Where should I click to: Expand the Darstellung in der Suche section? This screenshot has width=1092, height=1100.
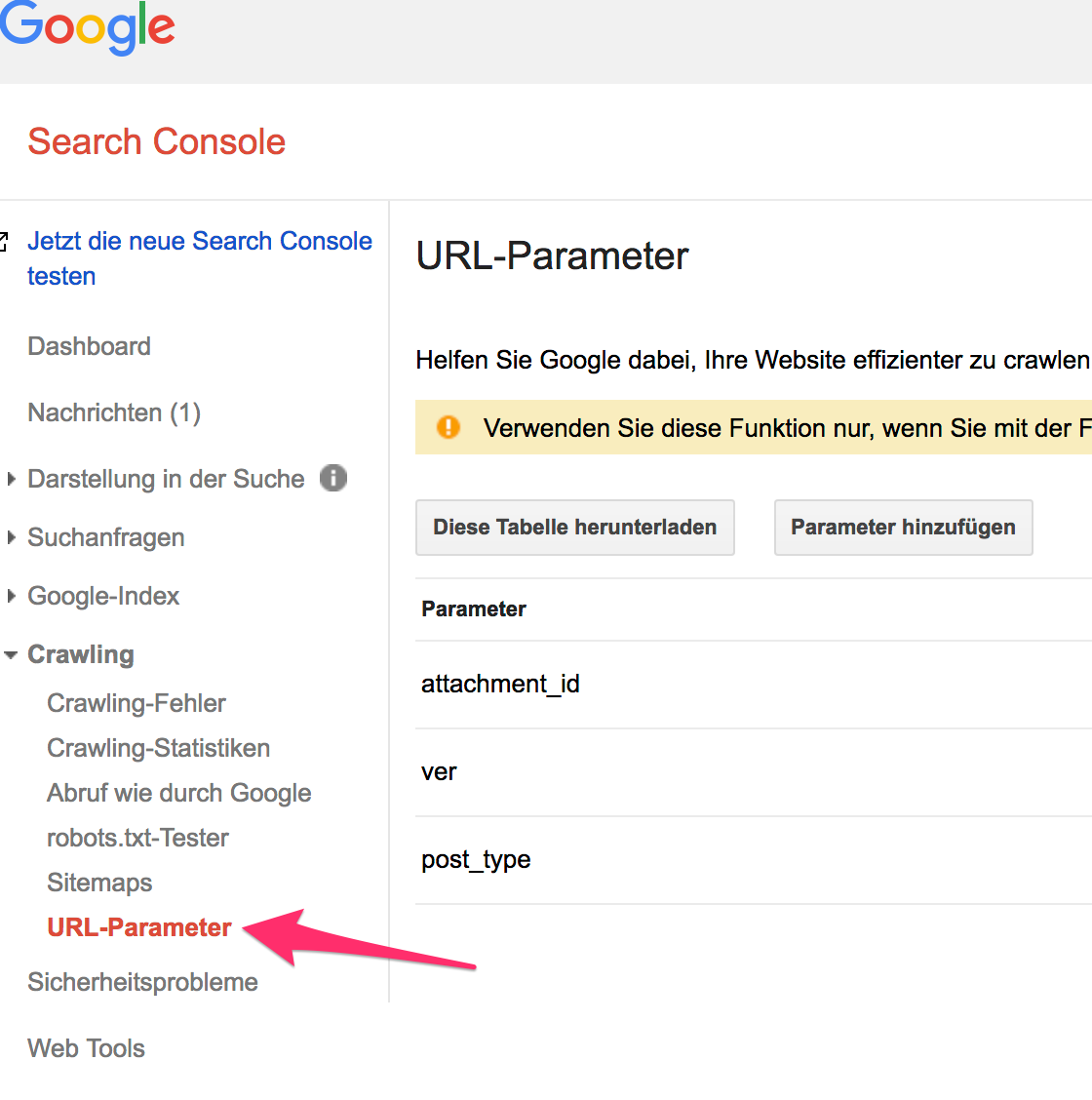click(12, 479)
